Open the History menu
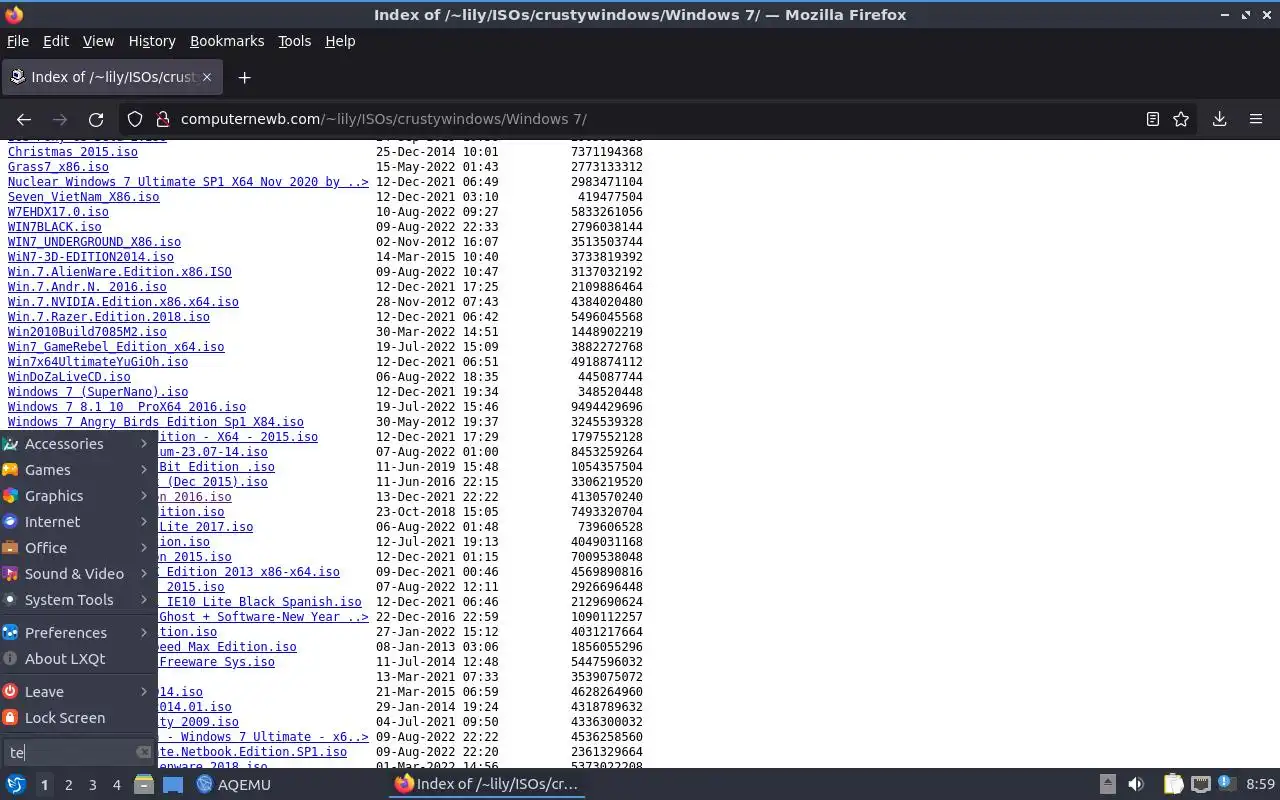 (152, 41)
